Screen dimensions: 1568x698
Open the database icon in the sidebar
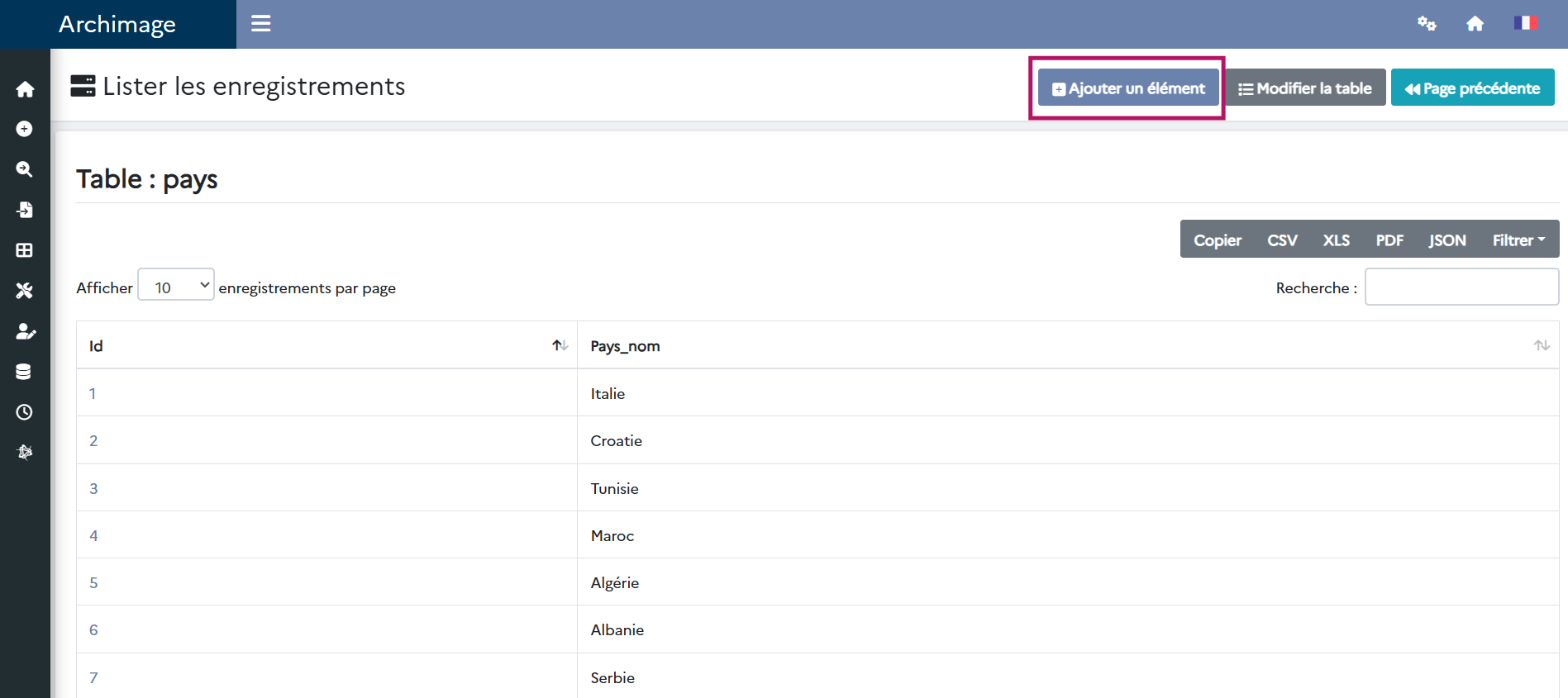pyautogui.click(x=25, y=372)
